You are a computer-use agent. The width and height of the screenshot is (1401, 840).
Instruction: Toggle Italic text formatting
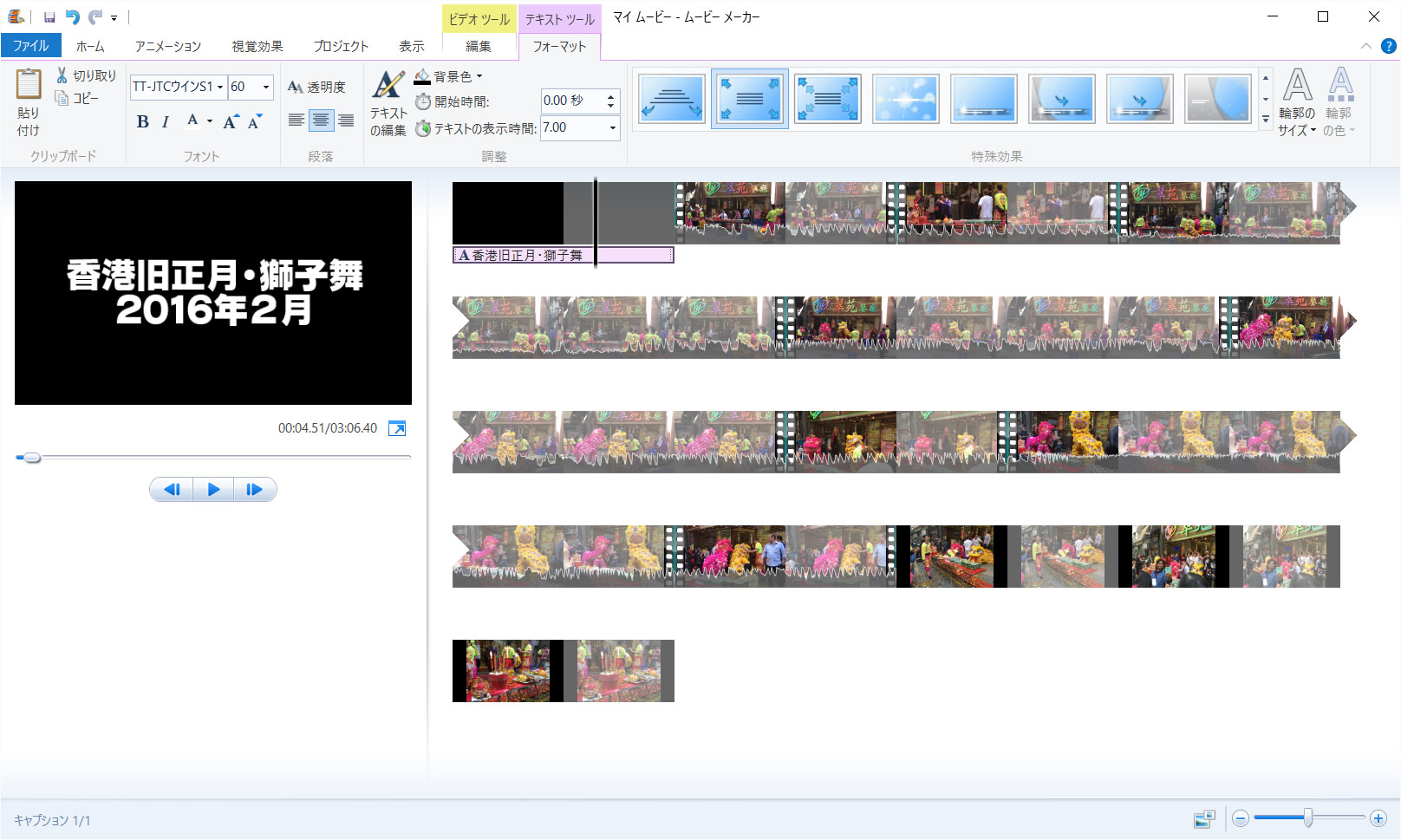point(166,121)
